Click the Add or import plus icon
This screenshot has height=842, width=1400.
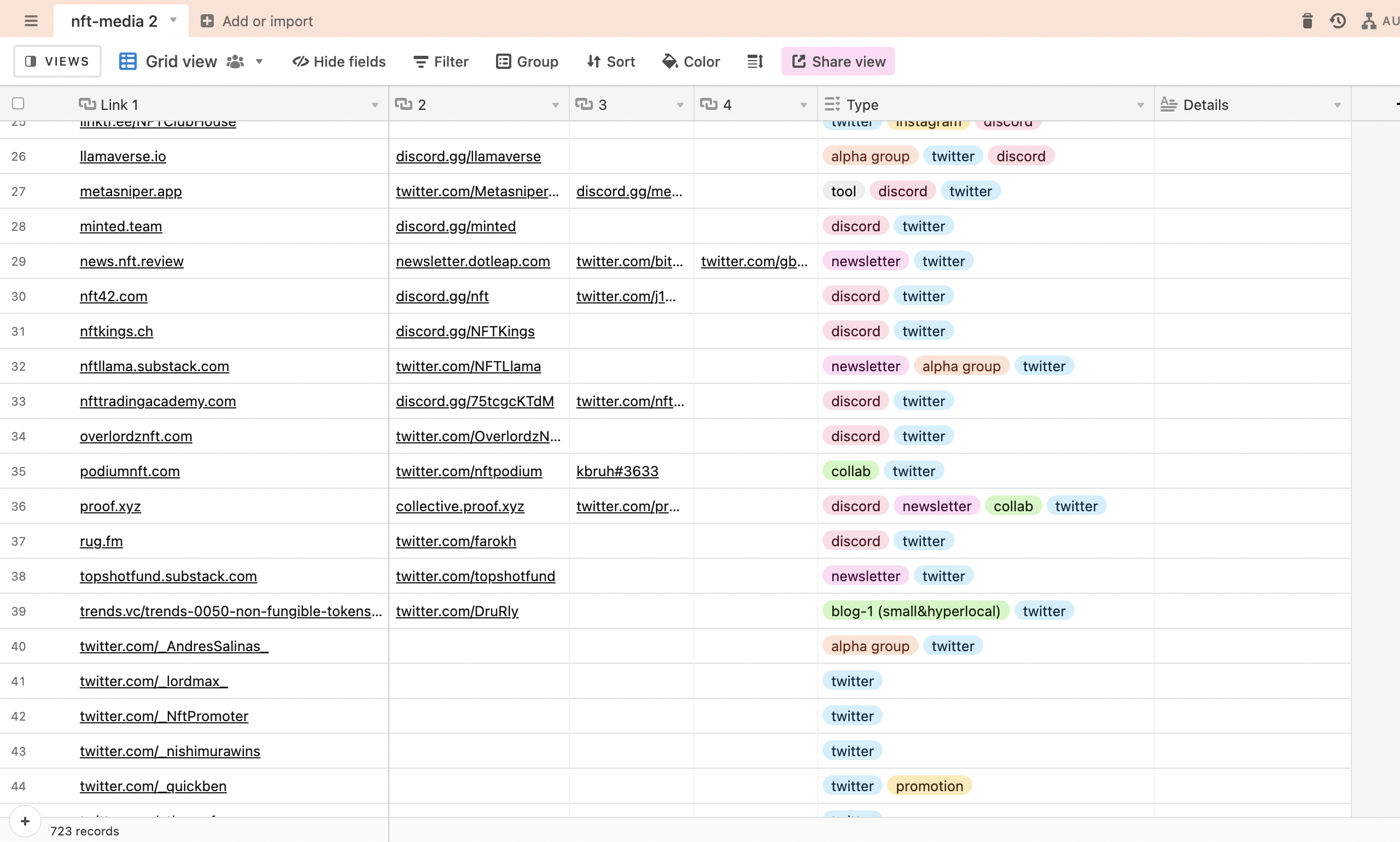pyautogui.click(x=207, y=21)
